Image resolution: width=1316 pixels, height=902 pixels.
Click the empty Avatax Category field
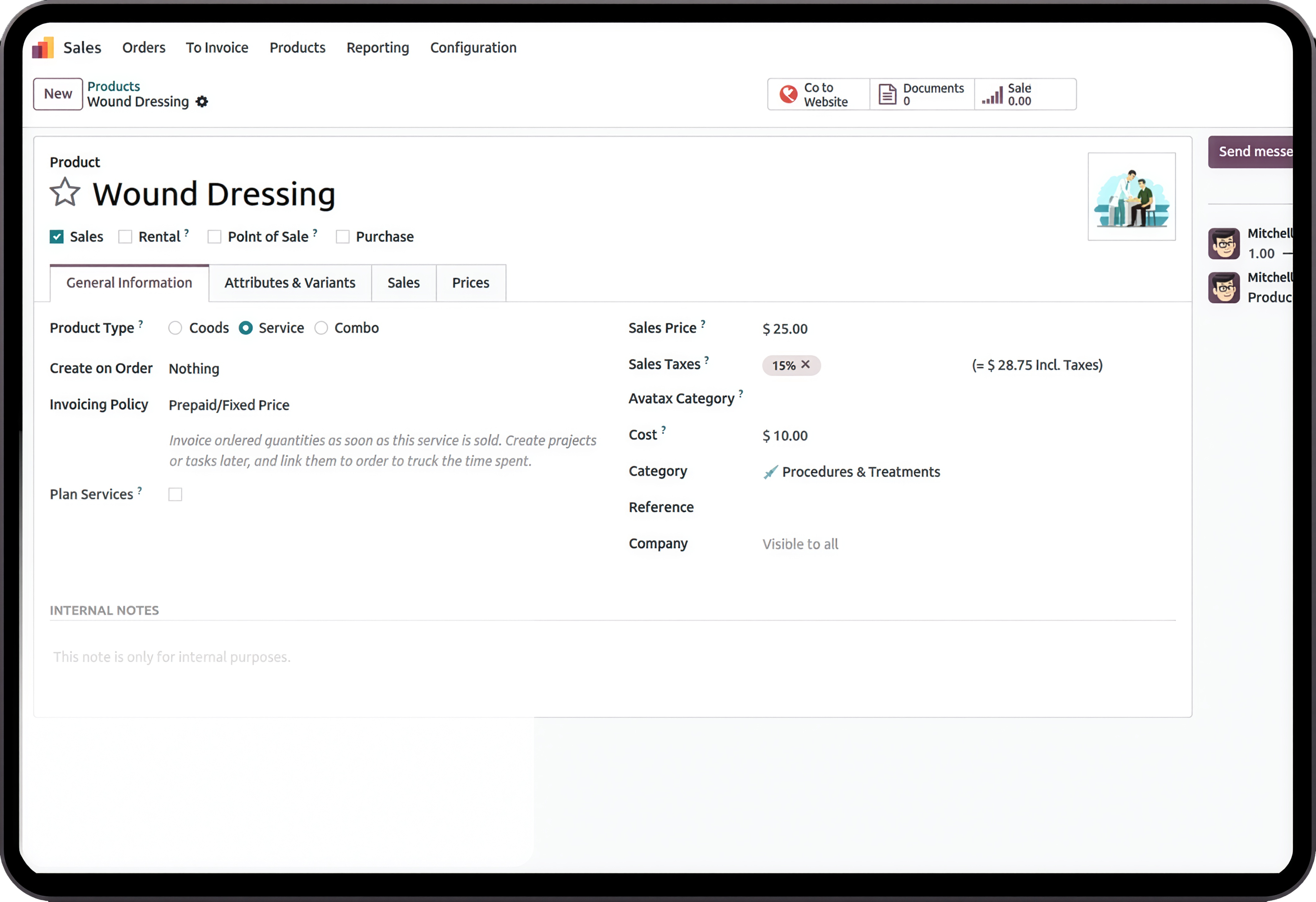(968, 399)
